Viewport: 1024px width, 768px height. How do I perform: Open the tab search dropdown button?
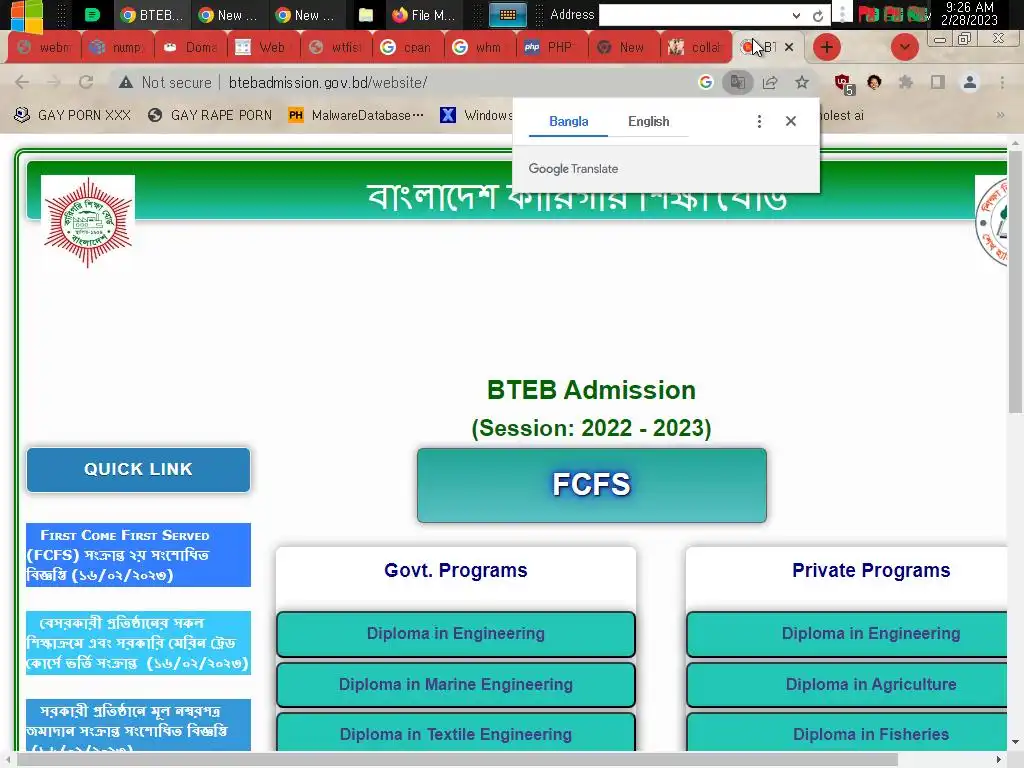904,47
